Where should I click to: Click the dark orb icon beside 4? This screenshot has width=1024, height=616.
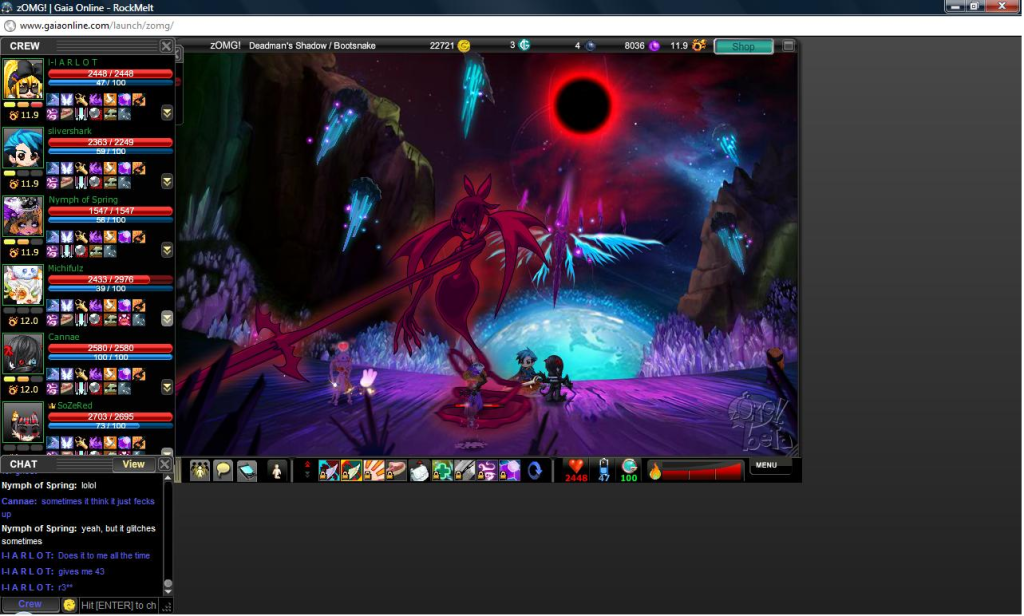coord(590,46)
